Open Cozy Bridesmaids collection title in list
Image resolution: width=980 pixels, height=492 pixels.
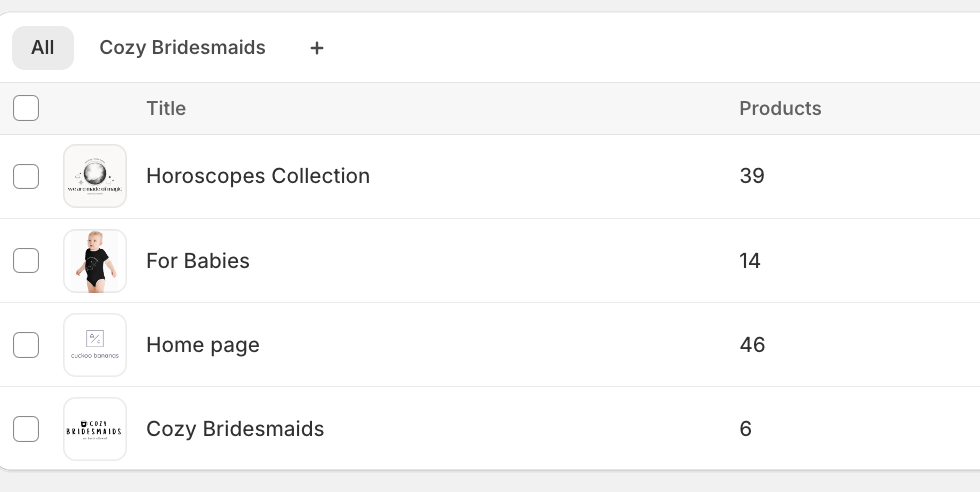point(235,429)
